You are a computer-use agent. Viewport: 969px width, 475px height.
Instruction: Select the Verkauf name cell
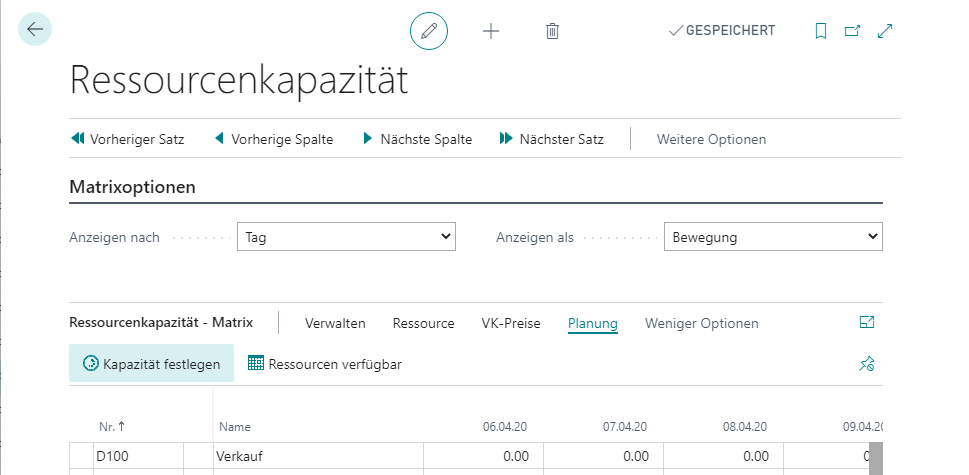[x=318, y=456]
